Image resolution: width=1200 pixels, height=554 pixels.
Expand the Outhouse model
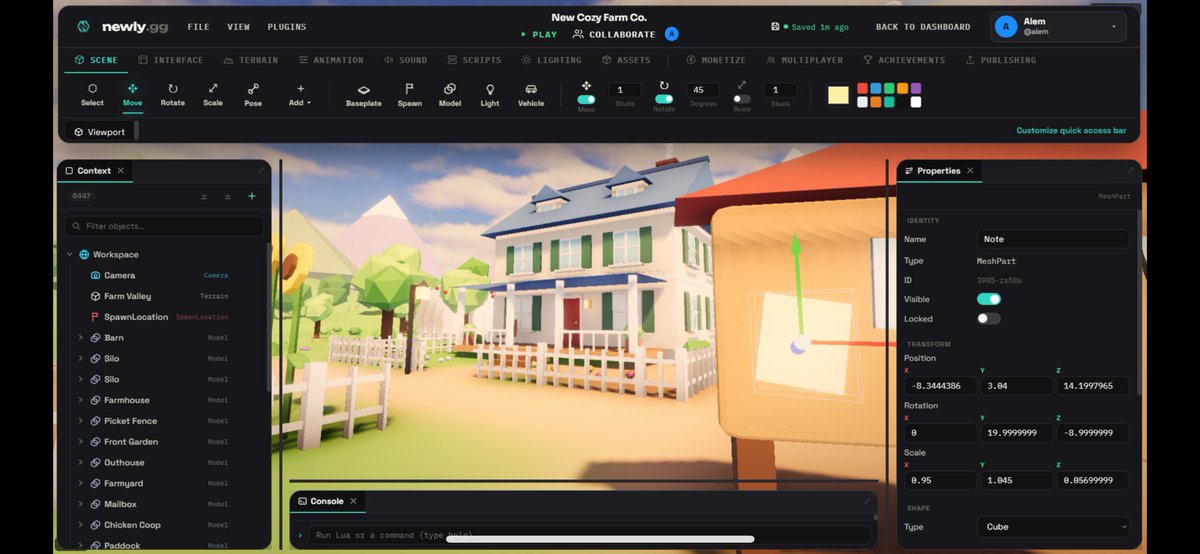81,463
